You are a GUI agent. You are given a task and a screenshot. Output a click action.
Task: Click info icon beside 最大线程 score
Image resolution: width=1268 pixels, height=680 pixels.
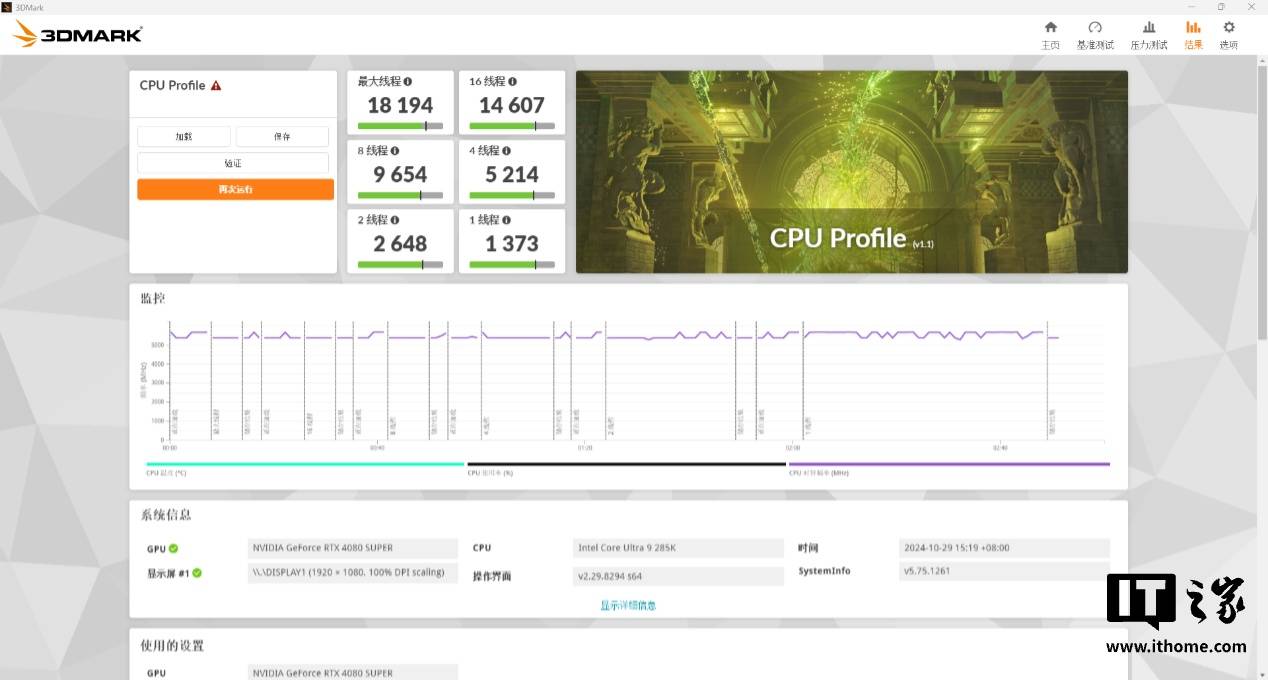408,81
